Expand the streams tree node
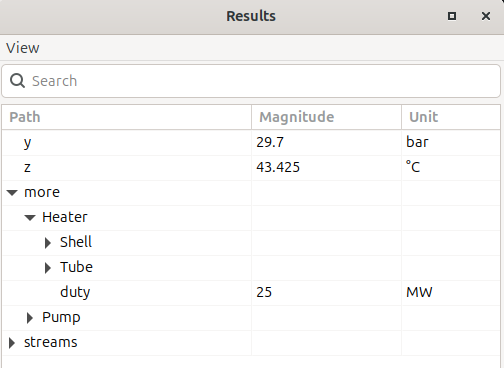This screenshot has height=368, width=504. coord(12,343)
